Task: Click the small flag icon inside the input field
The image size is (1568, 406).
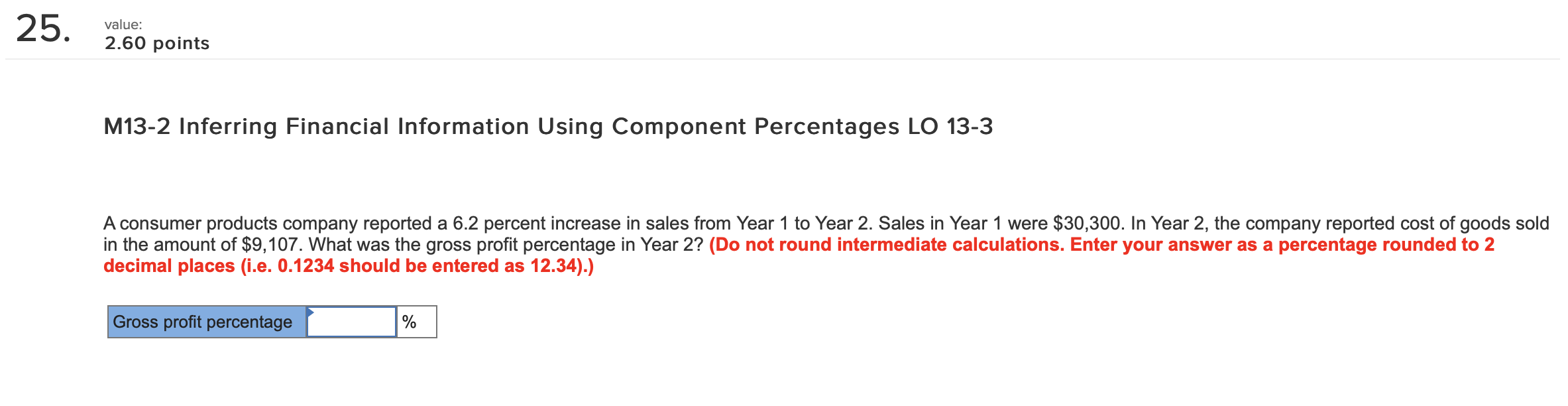Action: (310, 312)
